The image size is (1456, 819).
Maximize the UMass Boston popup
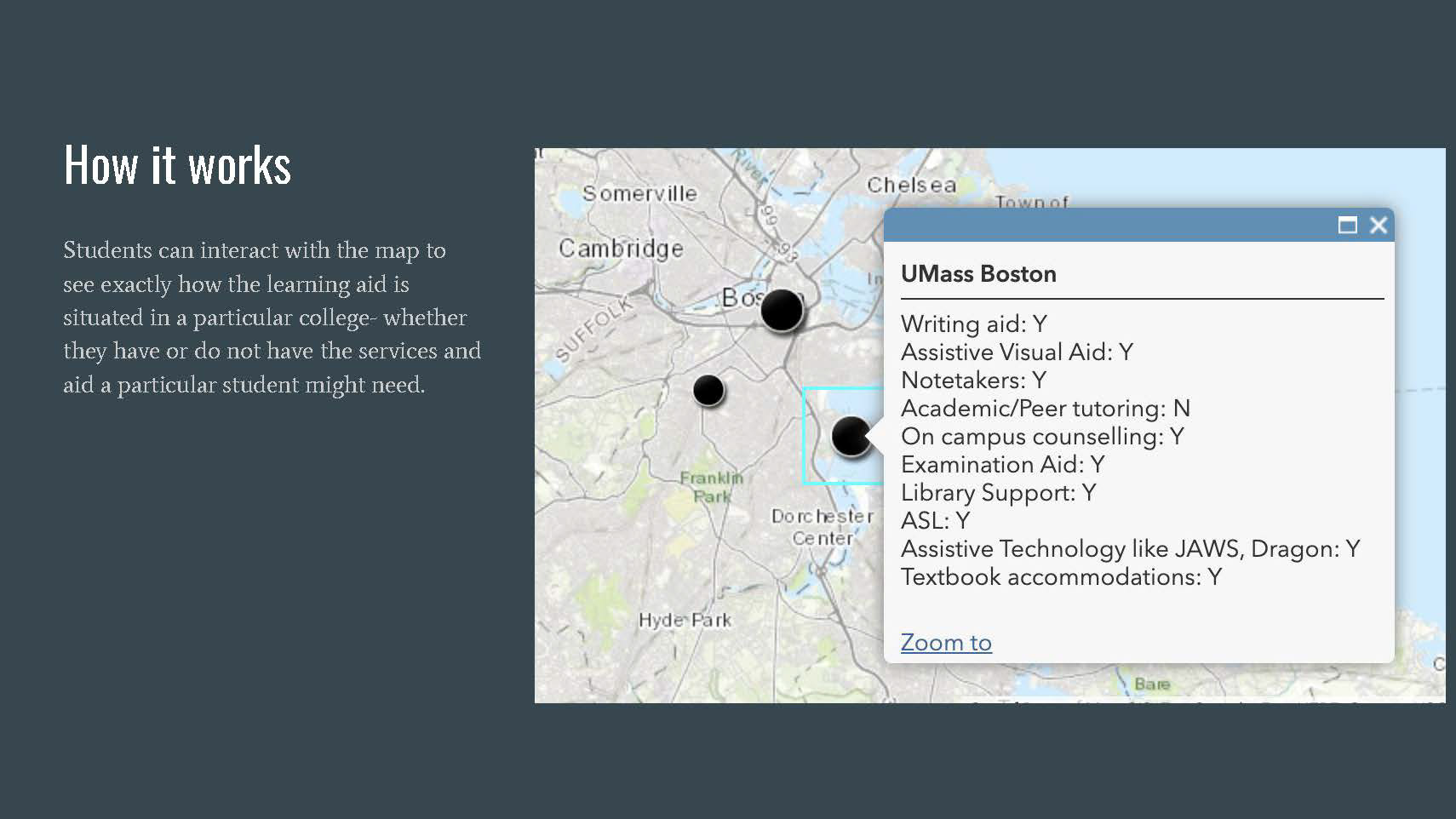(x=1347, y=225)
